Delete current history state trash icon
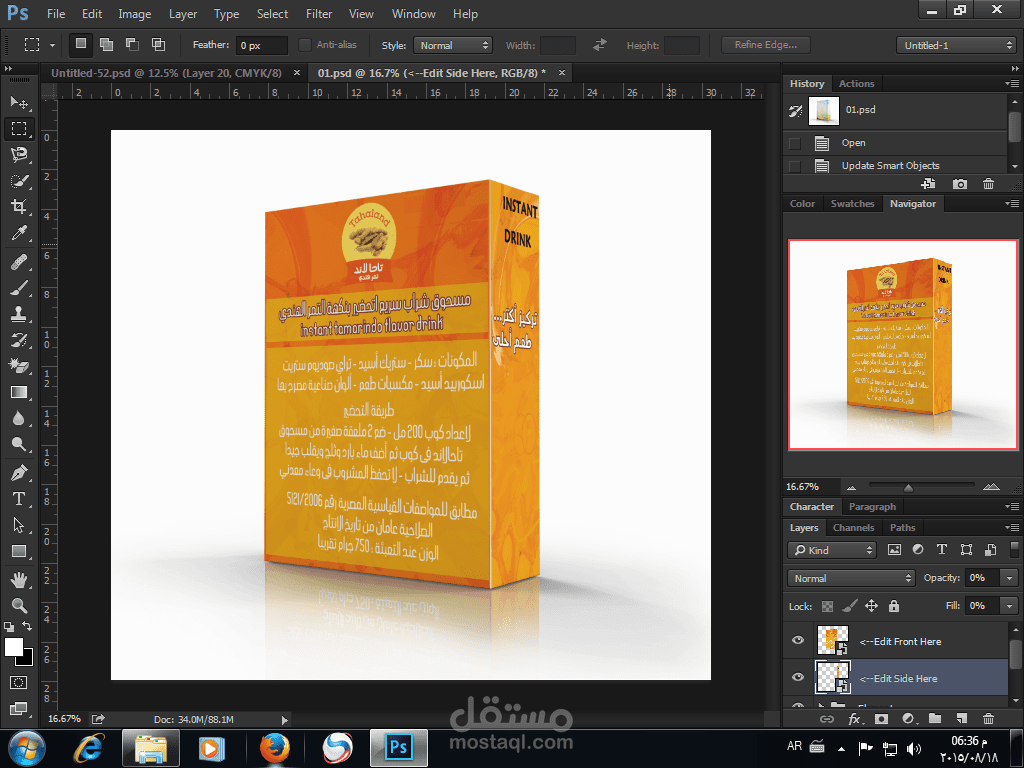The width and height of the screenshot is (1024, 768). [988, 184]
